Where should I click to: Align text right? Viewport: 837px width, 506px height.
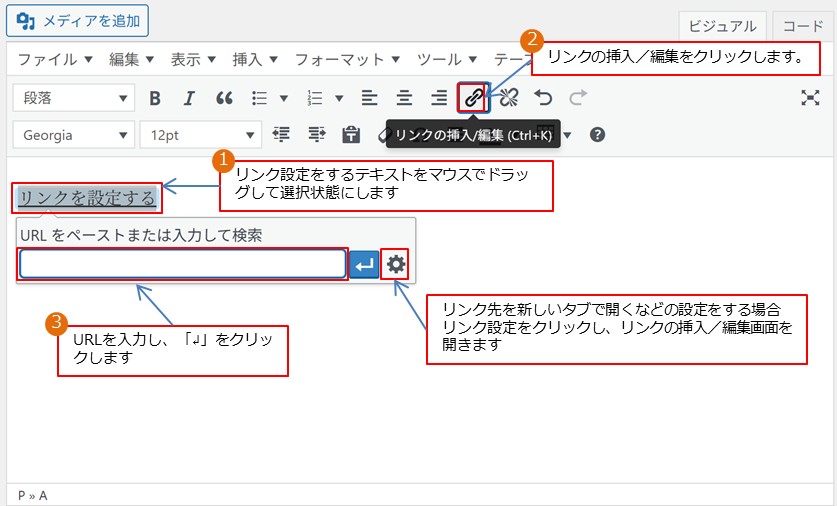(439, 98)
